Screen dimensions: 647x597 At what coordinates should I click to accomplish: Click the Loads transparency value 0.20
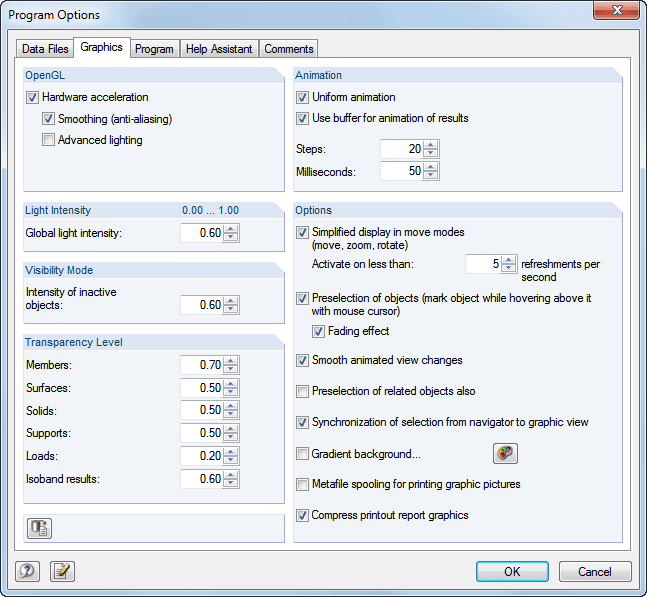[202, 456]
